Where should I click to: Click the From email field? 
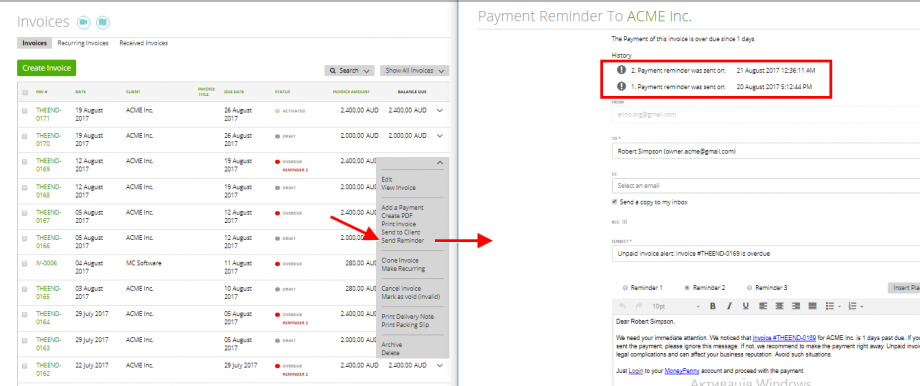765,115
